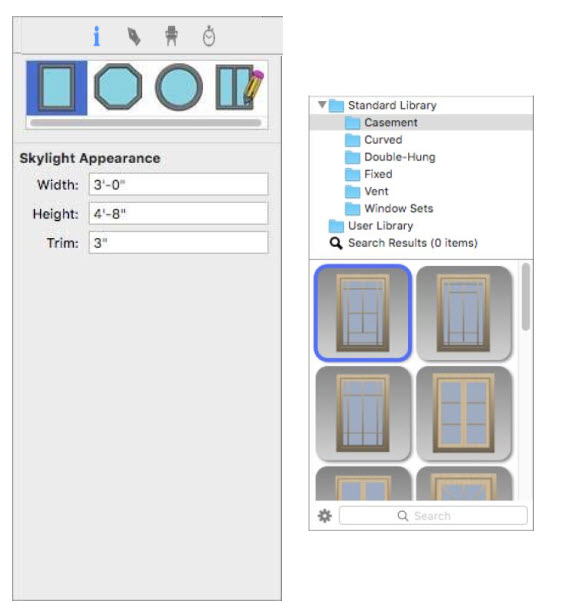
Task: Open the gear actions menu
Action: pyautogui.click(x=324, y=515)
